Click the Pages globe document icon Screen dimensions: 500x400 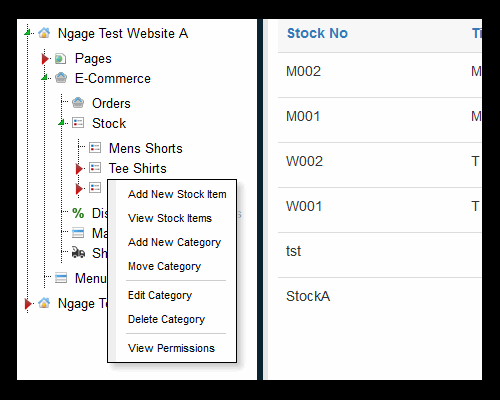60,59
